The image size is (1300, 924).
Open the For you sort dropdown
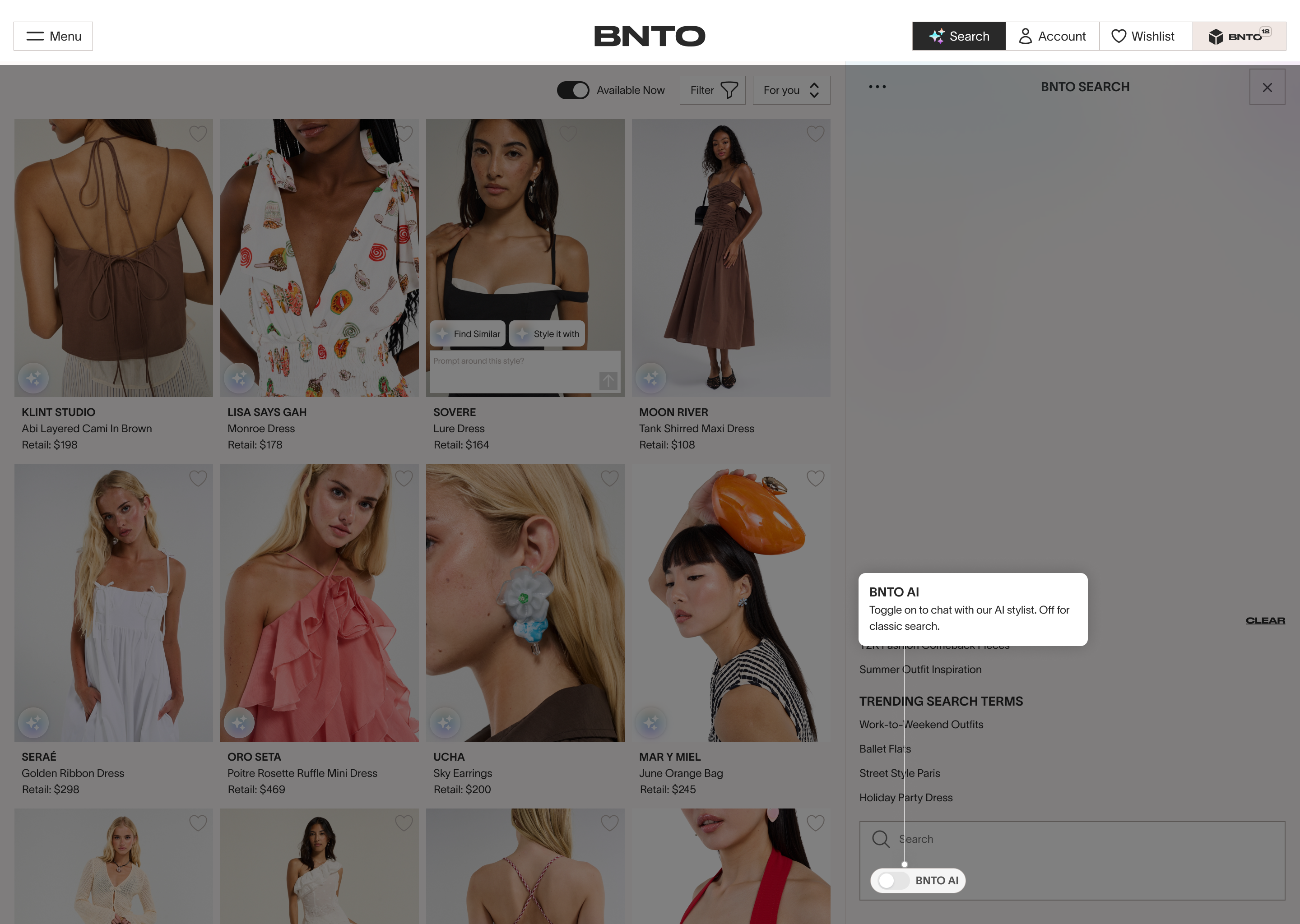[791, 91]
